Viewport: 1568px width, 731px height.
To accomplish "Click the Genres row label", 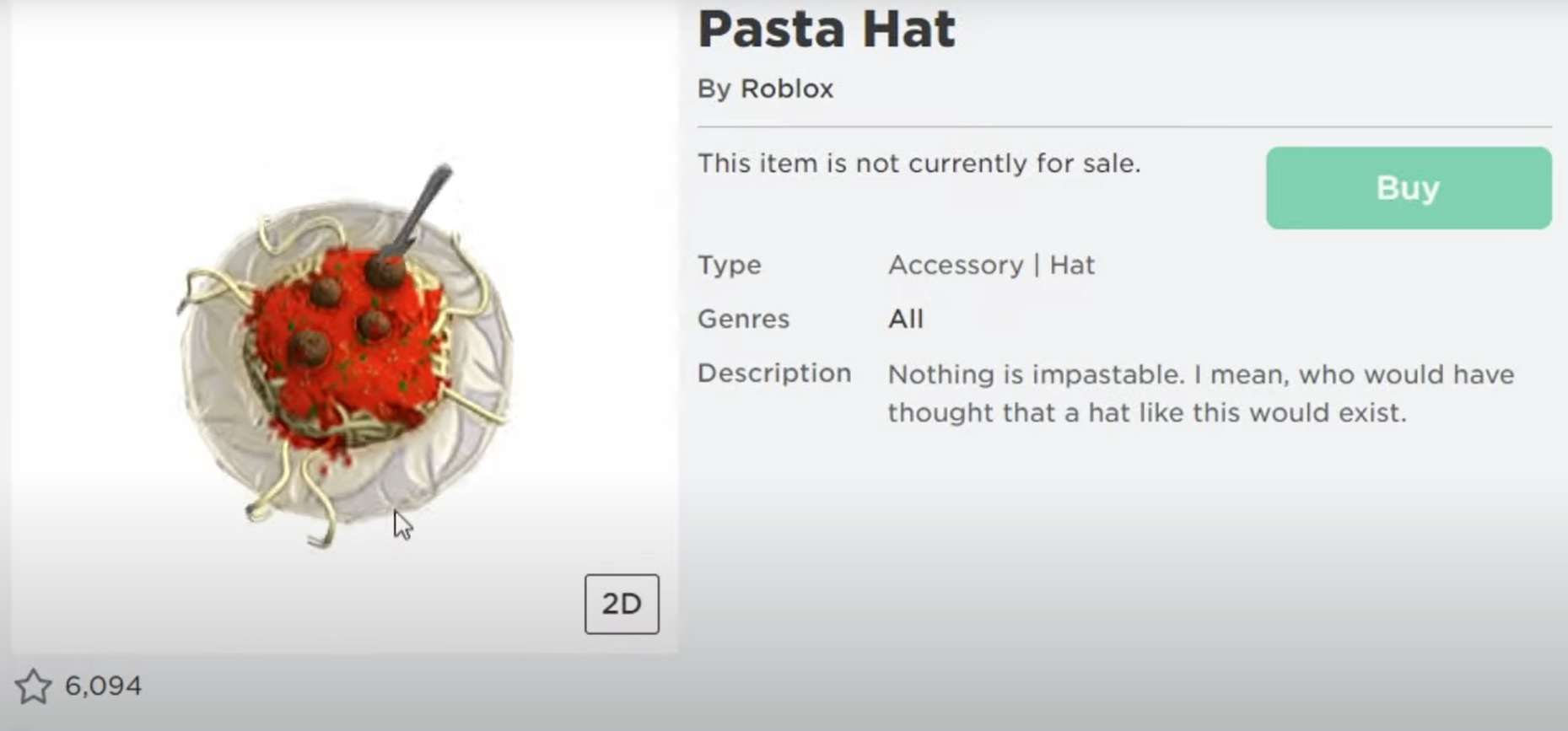I will [743, 319].
